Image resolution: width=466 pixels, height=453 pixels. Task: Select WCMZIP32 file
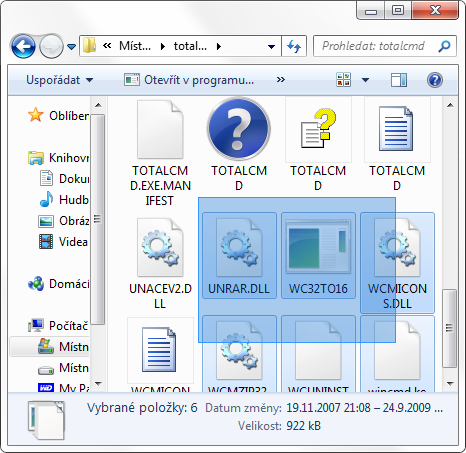tap(239, 354)
